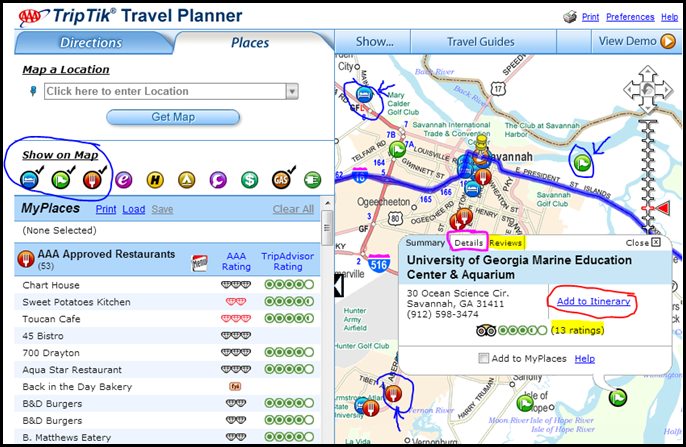This screenshot has height=447, width=686.
Task: Click the Help link in the popup
Action: (584, 359)
